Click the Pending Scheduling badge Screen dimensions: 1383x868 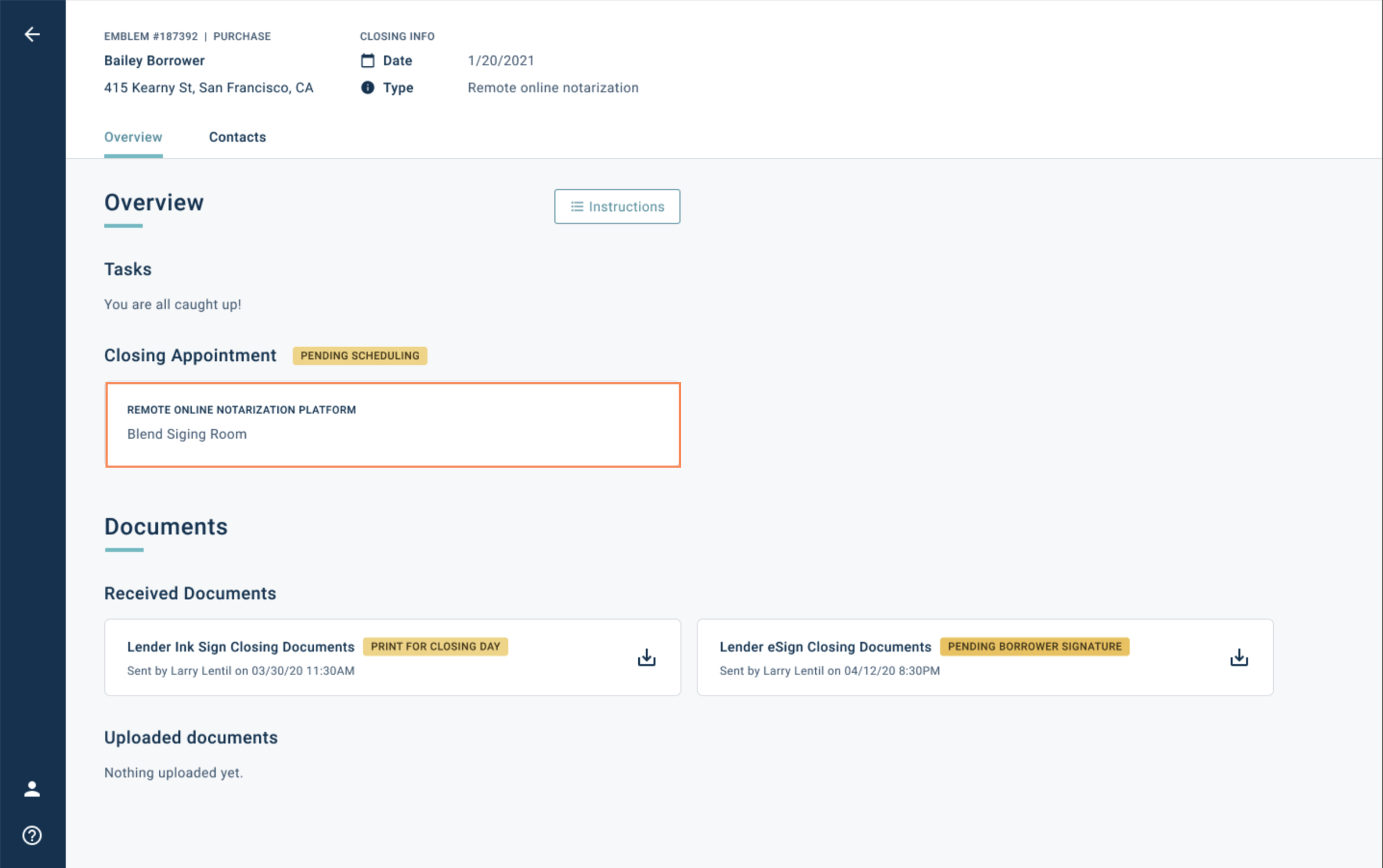pos(360,356)
